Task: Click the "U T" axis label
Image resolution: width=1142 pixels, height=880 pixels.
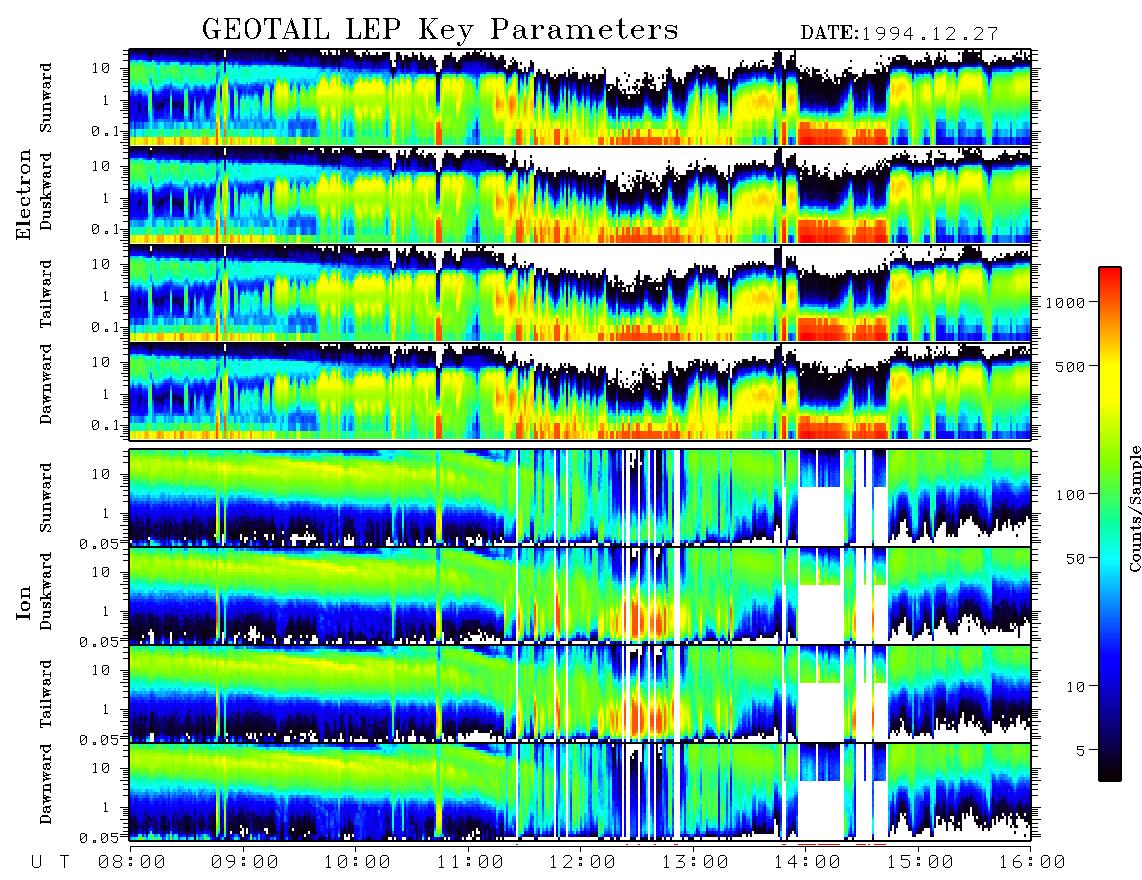Action: [x=51, y=862]
